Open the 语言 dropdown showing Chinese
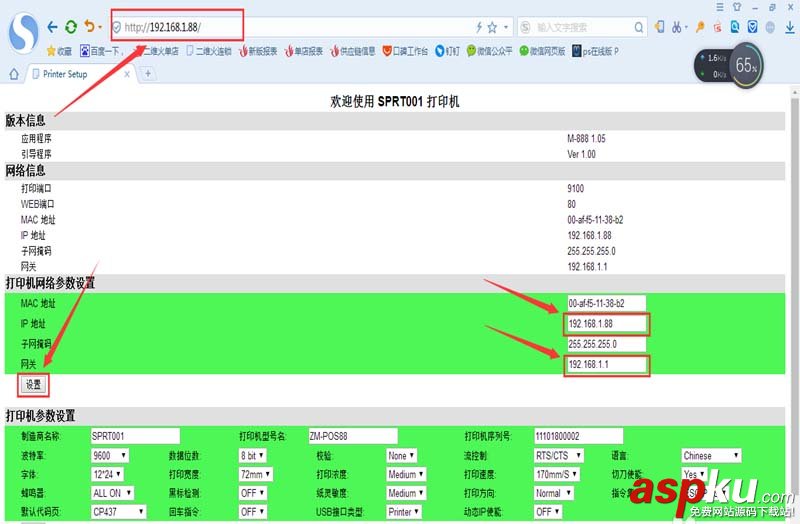The height and width of the screenshot is (524, 800). pos(711,455)
